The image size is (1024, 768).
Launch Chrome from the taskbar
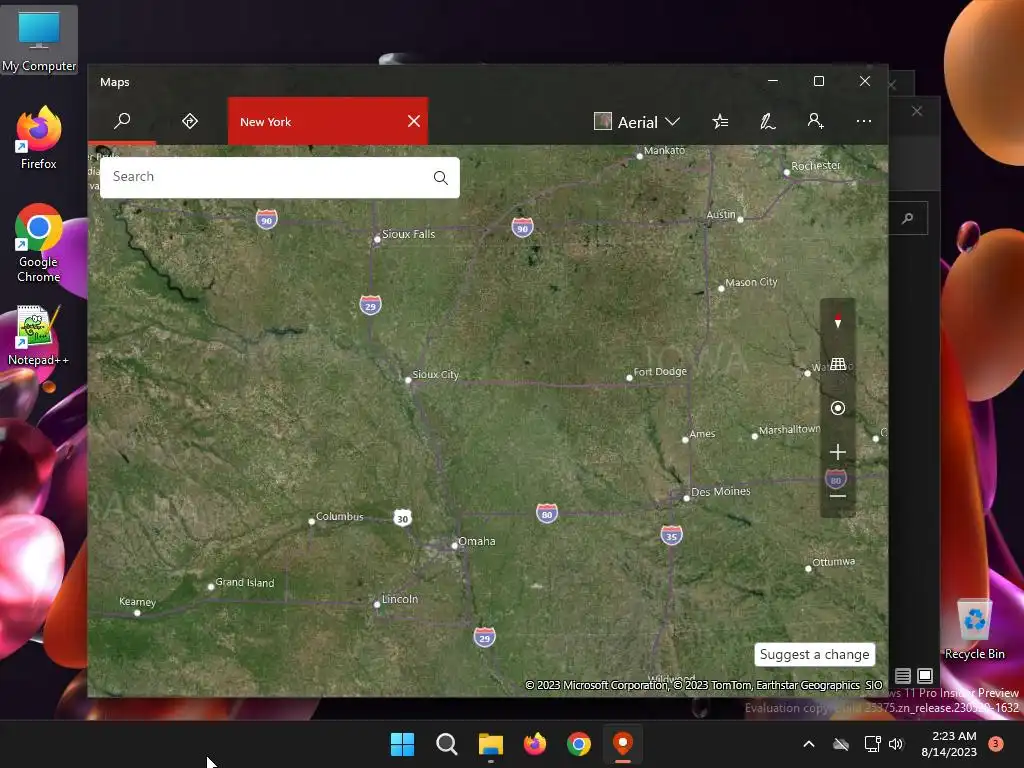point(579,744)
